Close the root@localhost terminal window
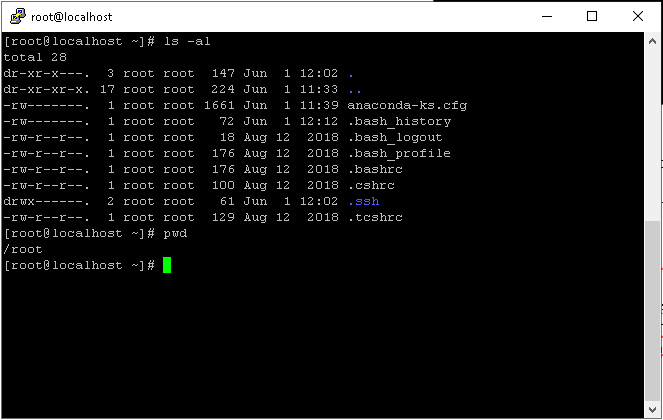 point(638,16)
